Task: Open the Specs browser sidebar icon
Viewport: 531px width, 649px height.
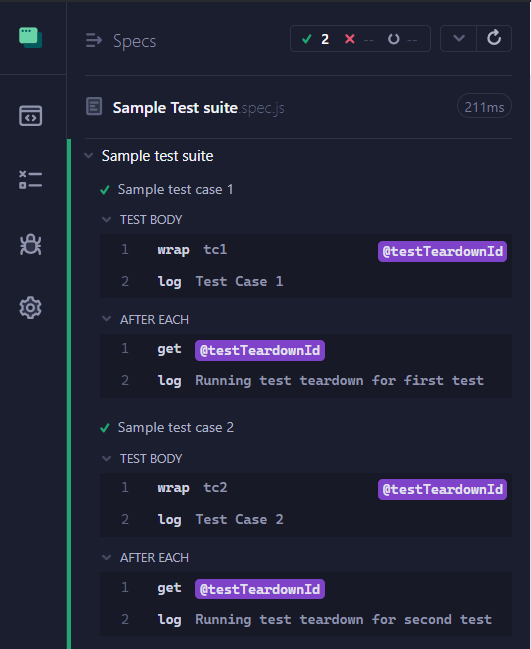Action: point(30,116)
